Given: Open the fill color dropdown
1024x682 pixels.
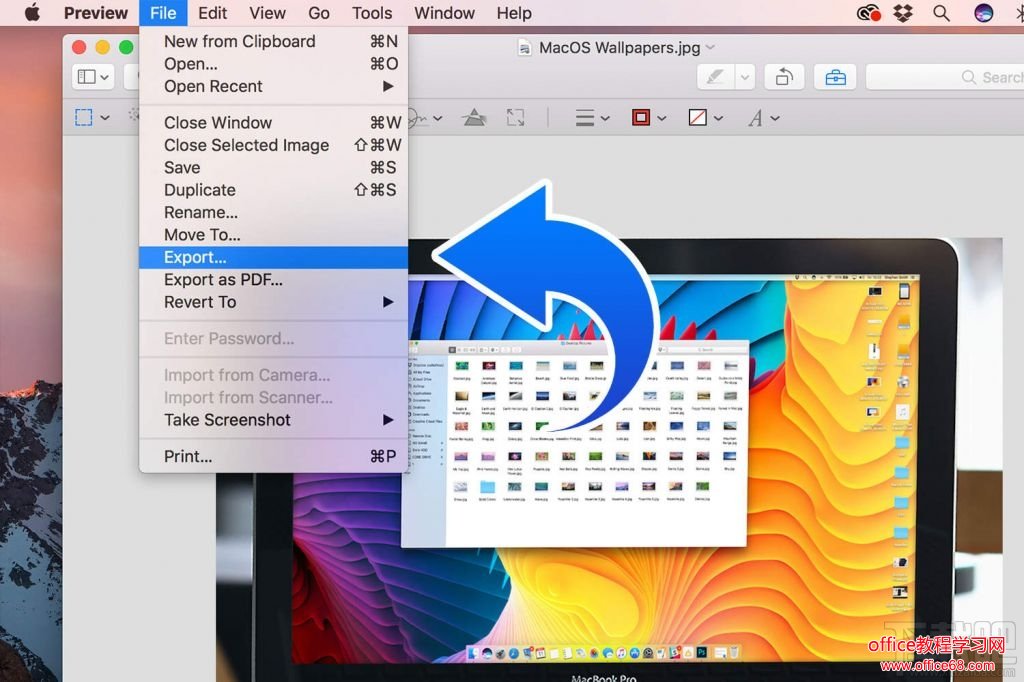Looking at the screenshot, I should coord(705,118).
